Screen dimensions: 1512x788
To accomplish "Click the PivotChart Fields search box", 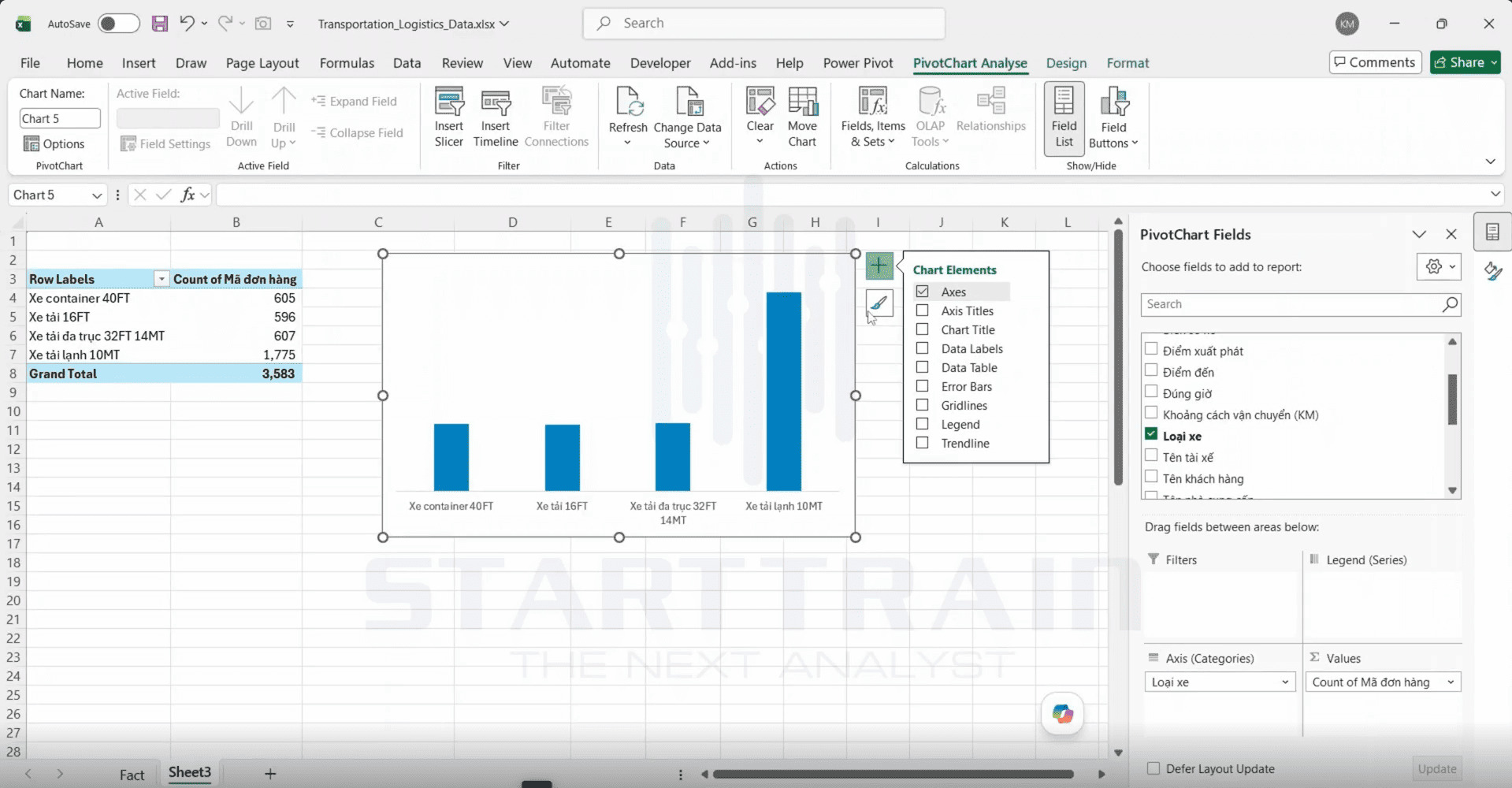I will (x=1300, y=304).
